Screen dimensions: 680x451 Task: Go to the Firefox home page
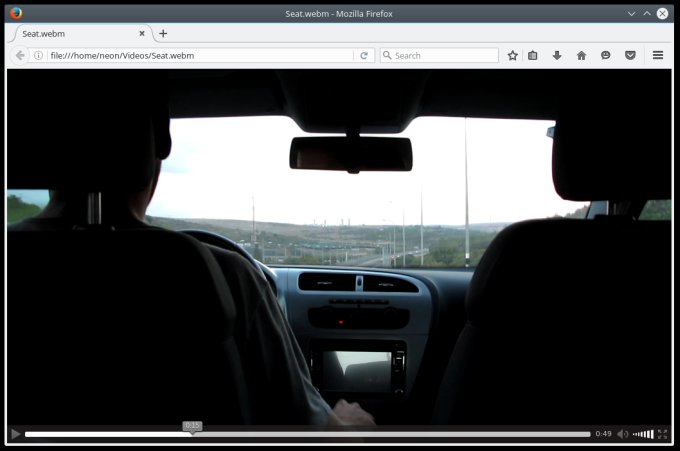582,56
